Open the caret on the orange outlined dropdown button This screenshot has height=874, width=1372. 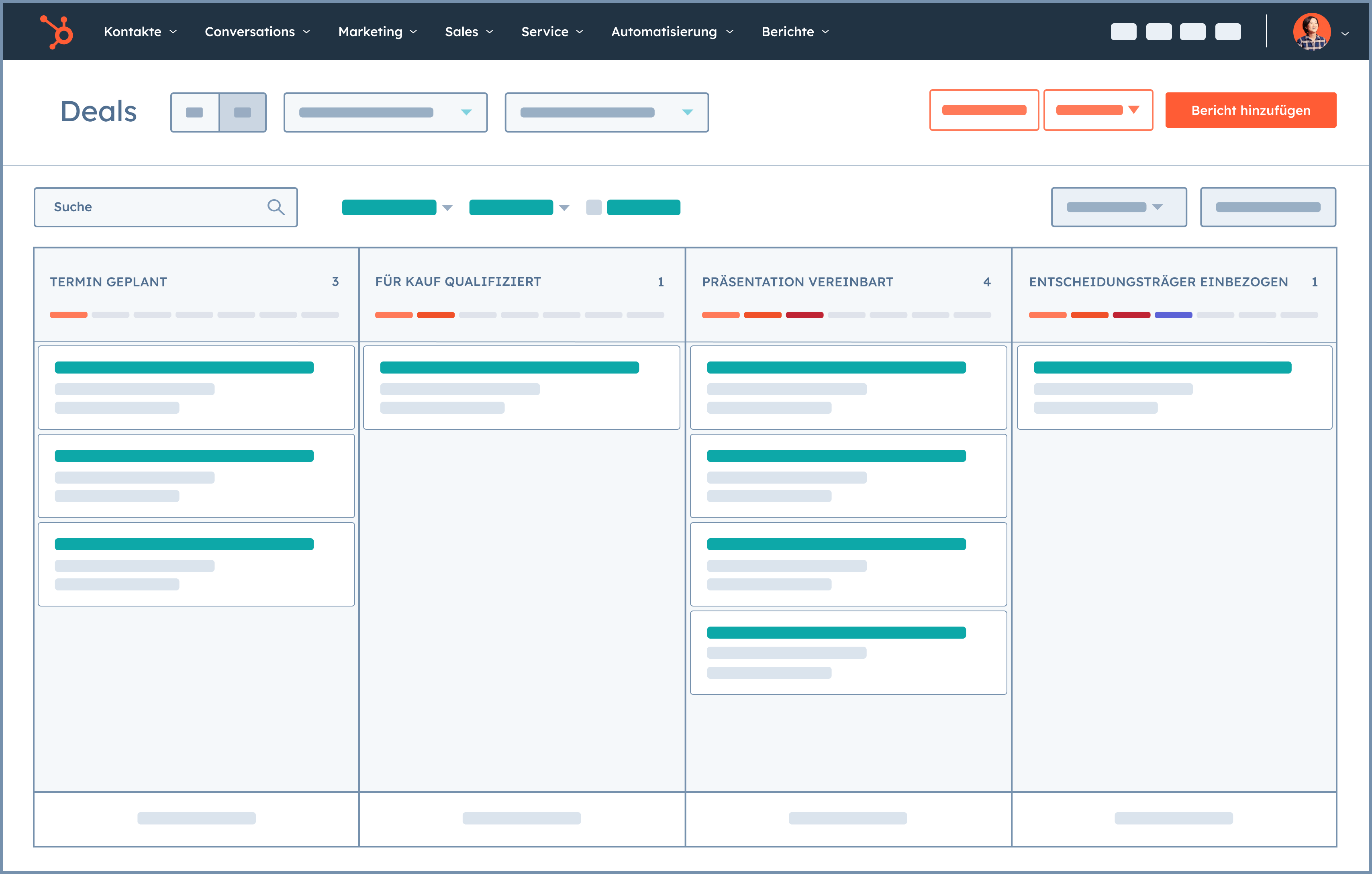pos(1134,109)
